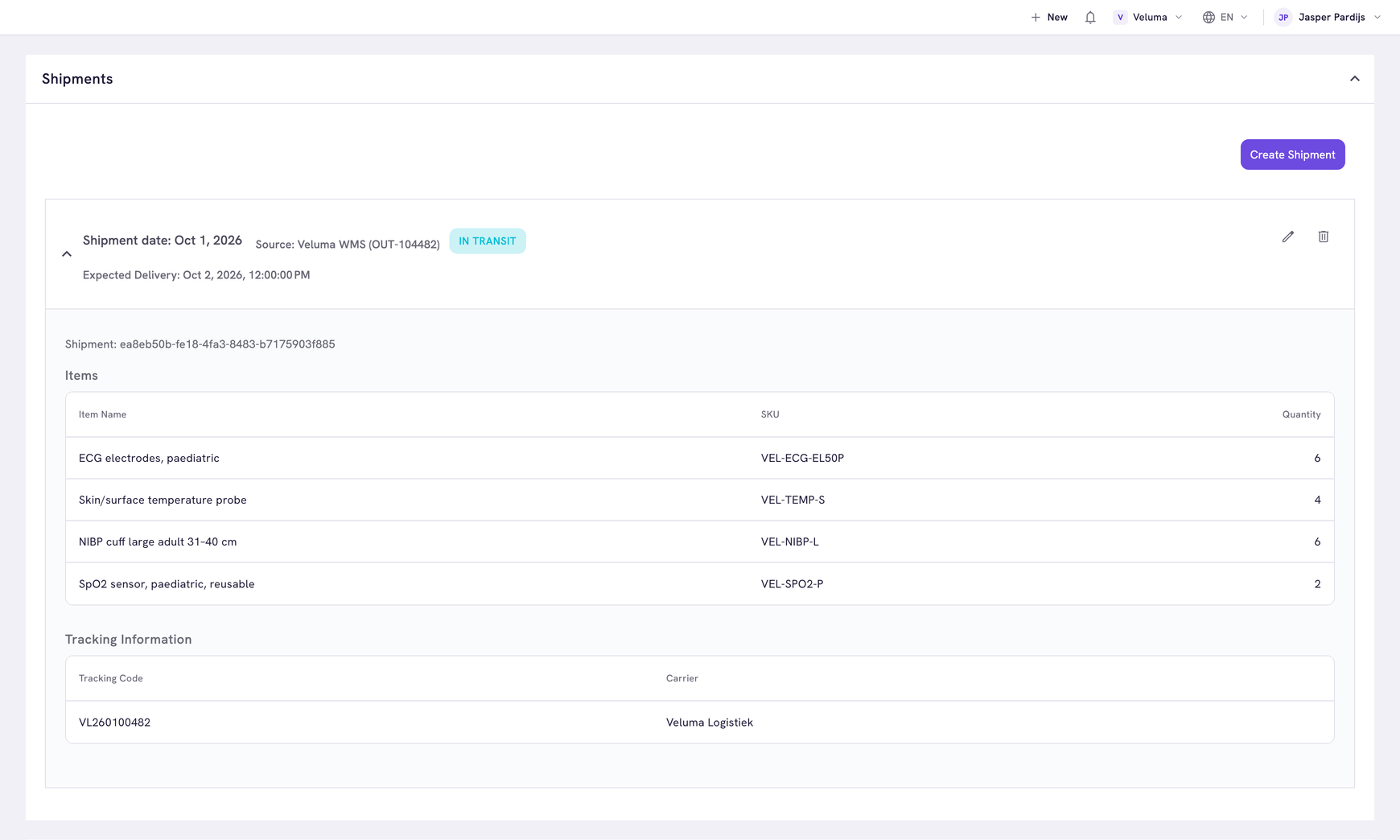Viewport: 1400px width, 840px height.
Task: Click tracking code VL260100482
Action: (114, 723)
